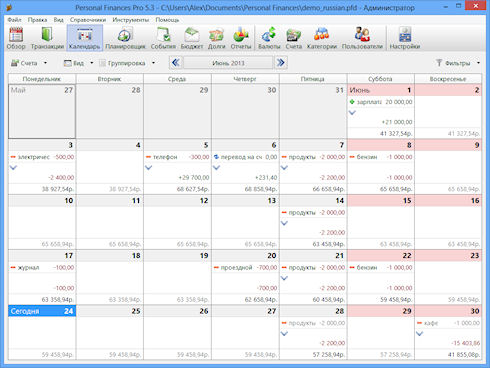Image resolution: width=490 pixels, height=368 pixels.
Task: Select the бензин transaction on June 22
Action: point(381,268)
